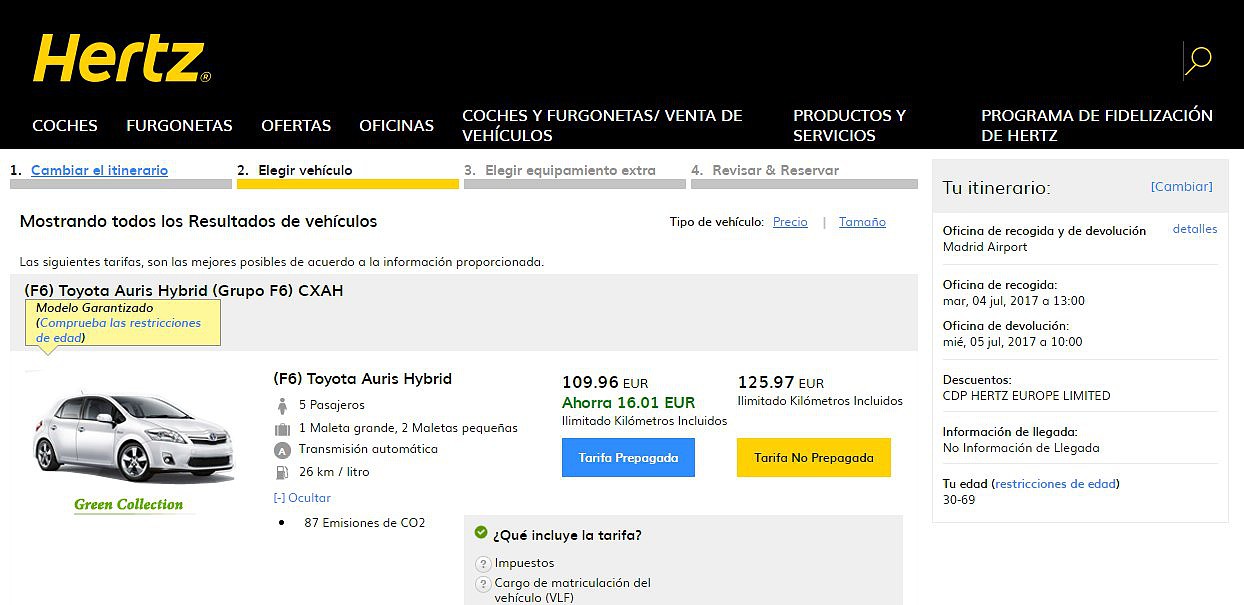The height and width of the screenshot is (605, 1244).
Task: Open the Productos y Servicios menu
Action: [x=850, y=126]
